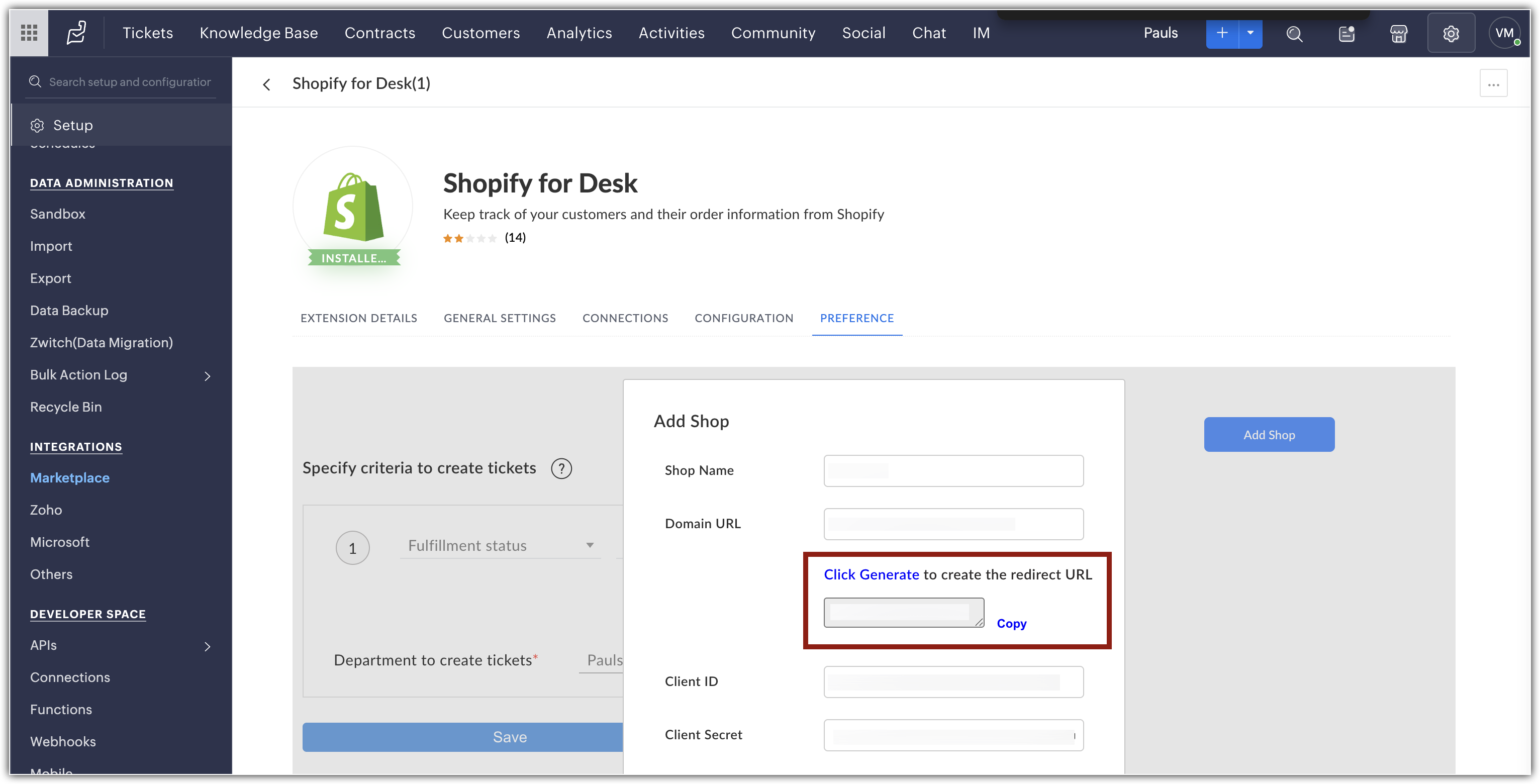
Task: Open the Customers module
Action: [480, 33]
